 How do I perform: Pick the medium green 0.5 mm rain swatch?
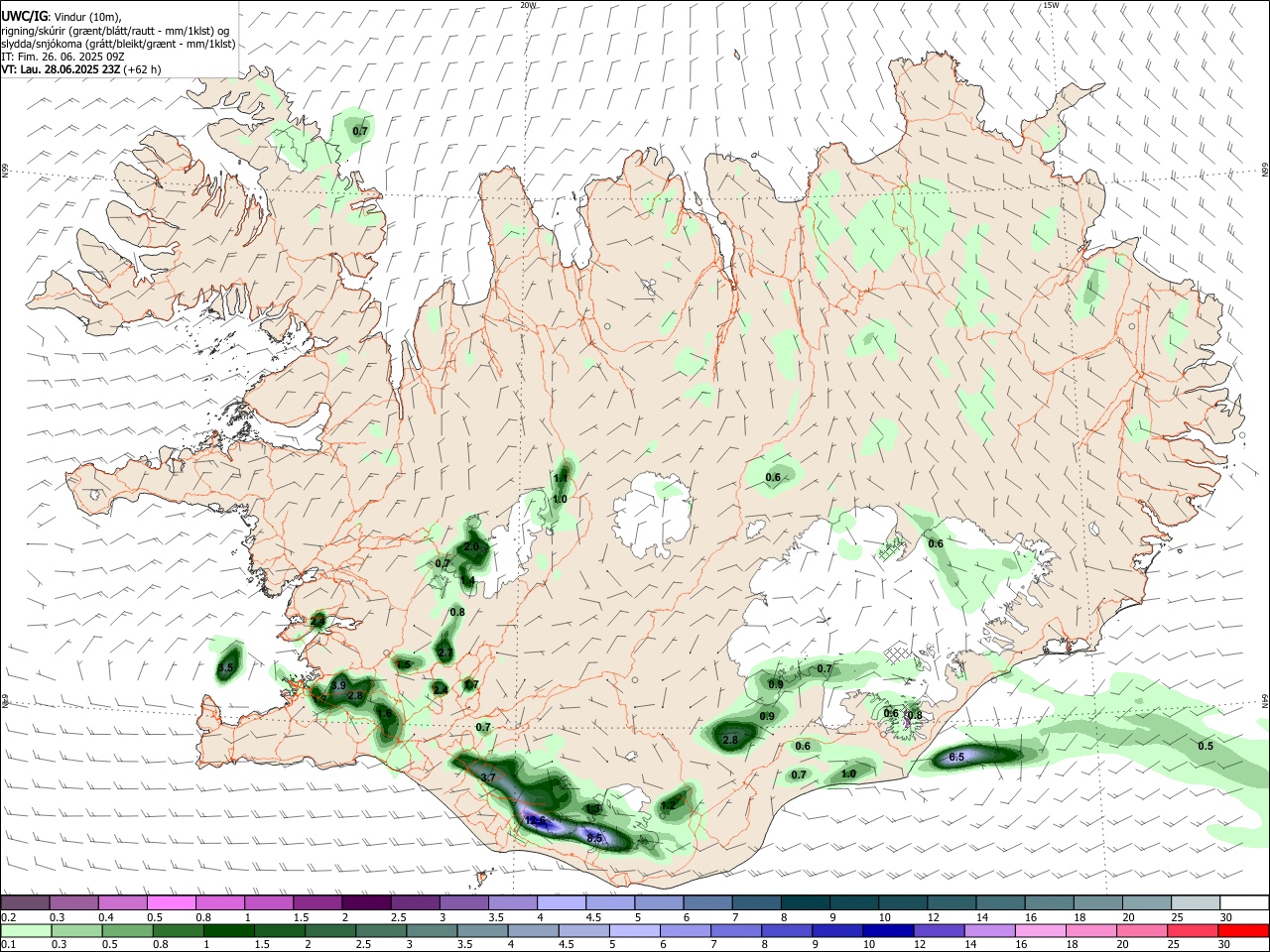(x=127, y=931)
